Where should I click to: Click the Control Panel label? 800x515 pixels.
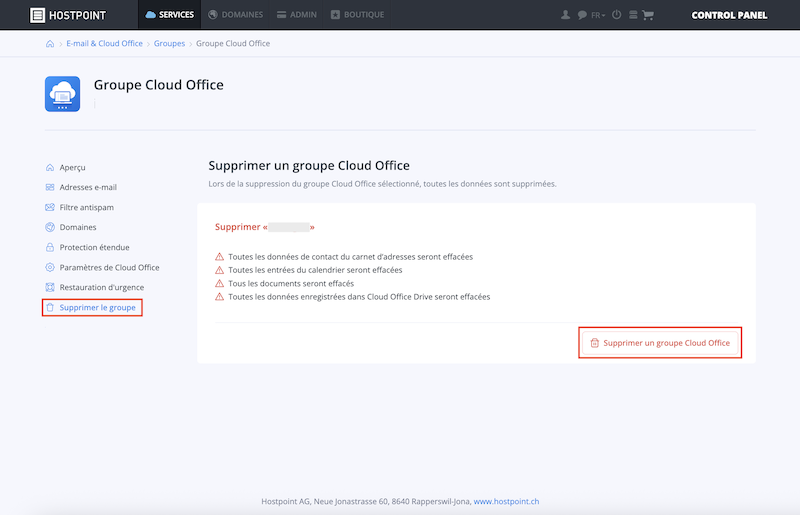[x=729, y=15]
